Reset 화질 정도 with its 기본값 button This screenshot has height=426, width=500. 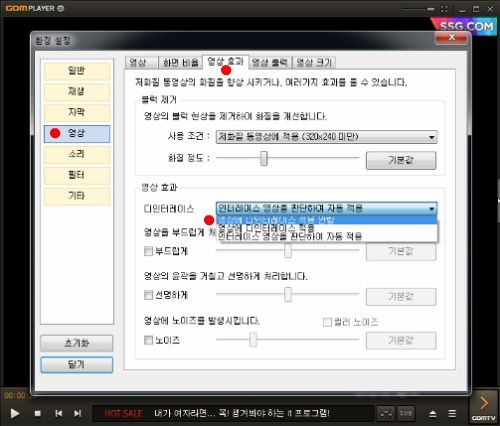[x=401, y=160]
